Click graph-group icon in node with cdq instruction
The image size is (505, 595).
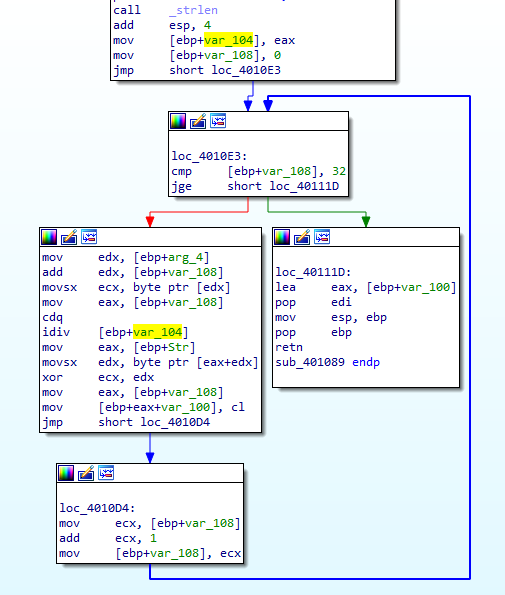89,237
